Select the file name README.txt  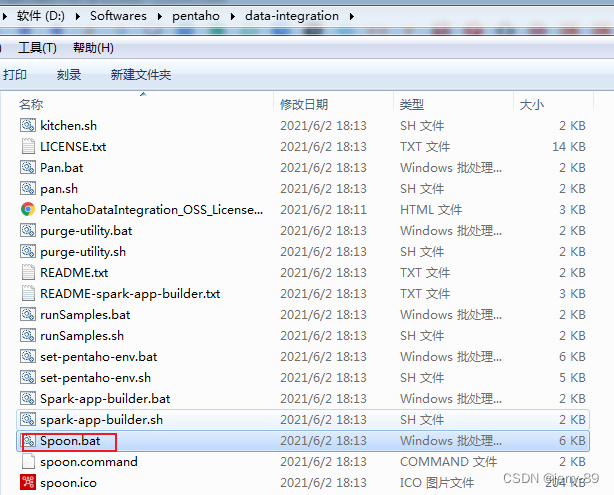point(74,273)
